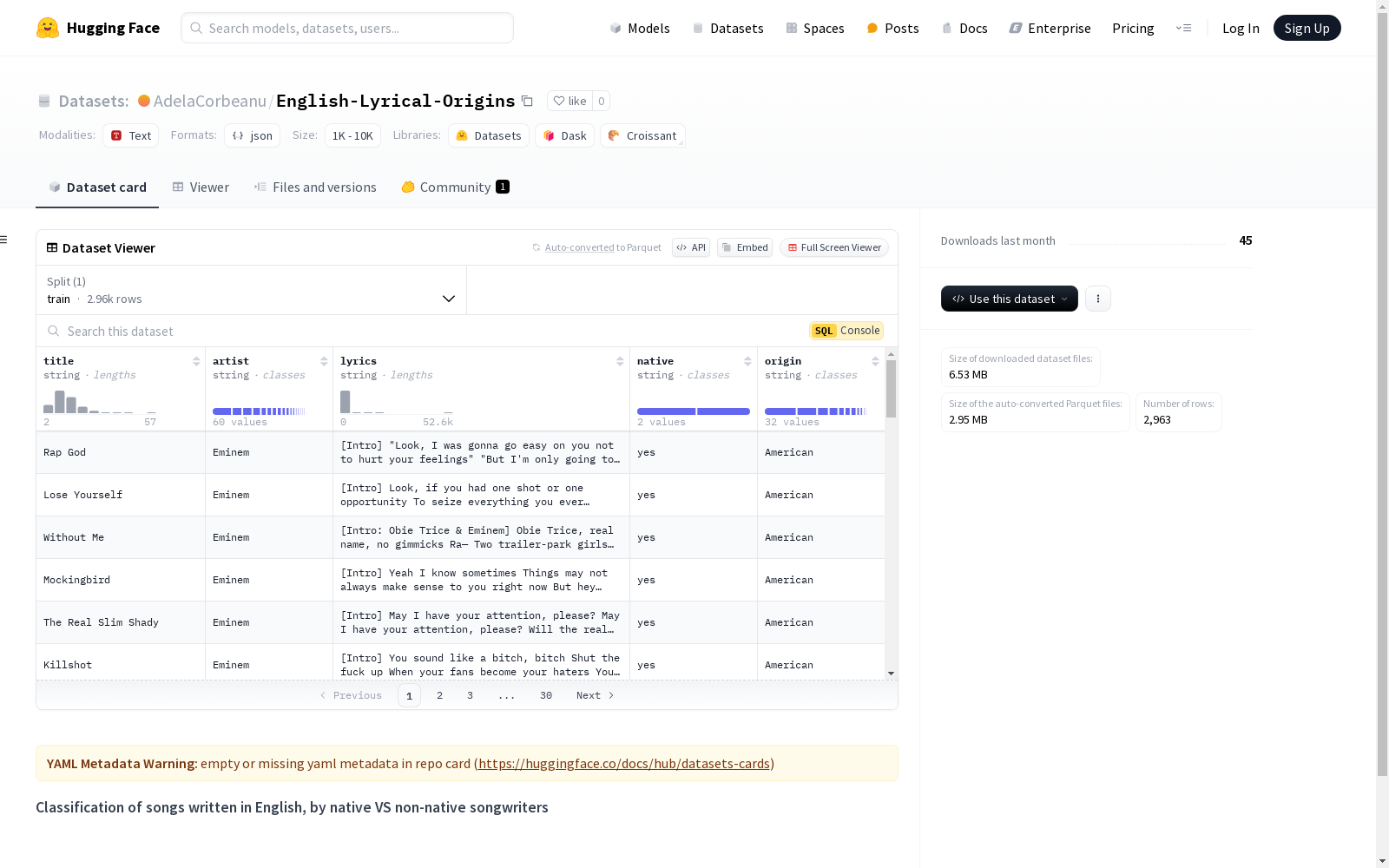Click the Mockingbird title cell
The image size is (1389, 868).
121,580
